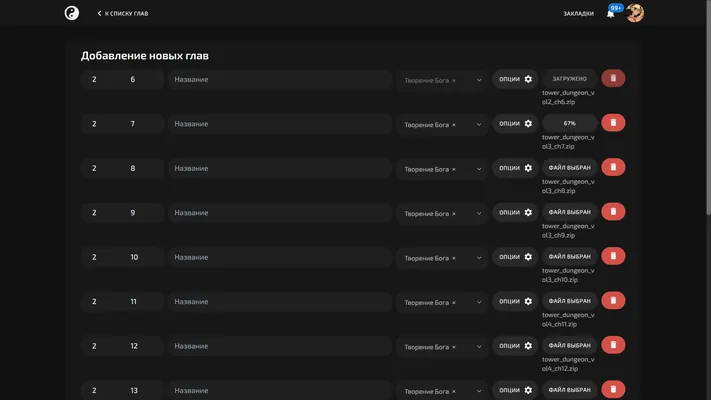Click the 67% upload progress indicator
This screenshot has height=400, width=711.
570,123
